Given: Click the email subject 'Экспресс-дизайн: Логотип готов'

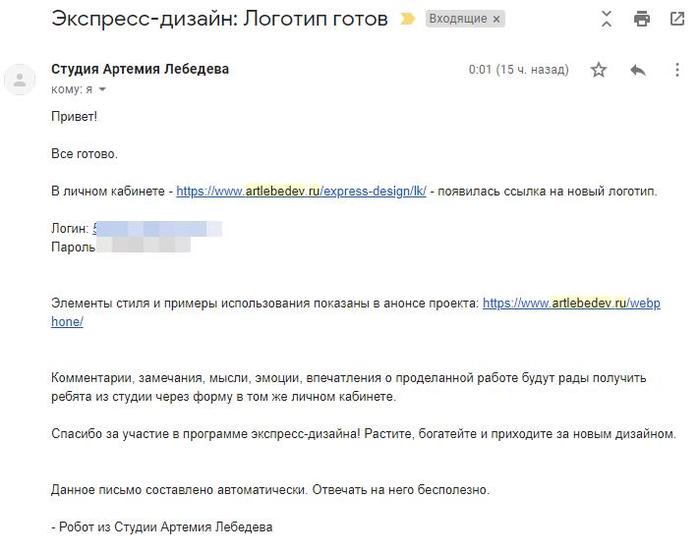Looking at the screenshot, I should (x=219, y=20).
